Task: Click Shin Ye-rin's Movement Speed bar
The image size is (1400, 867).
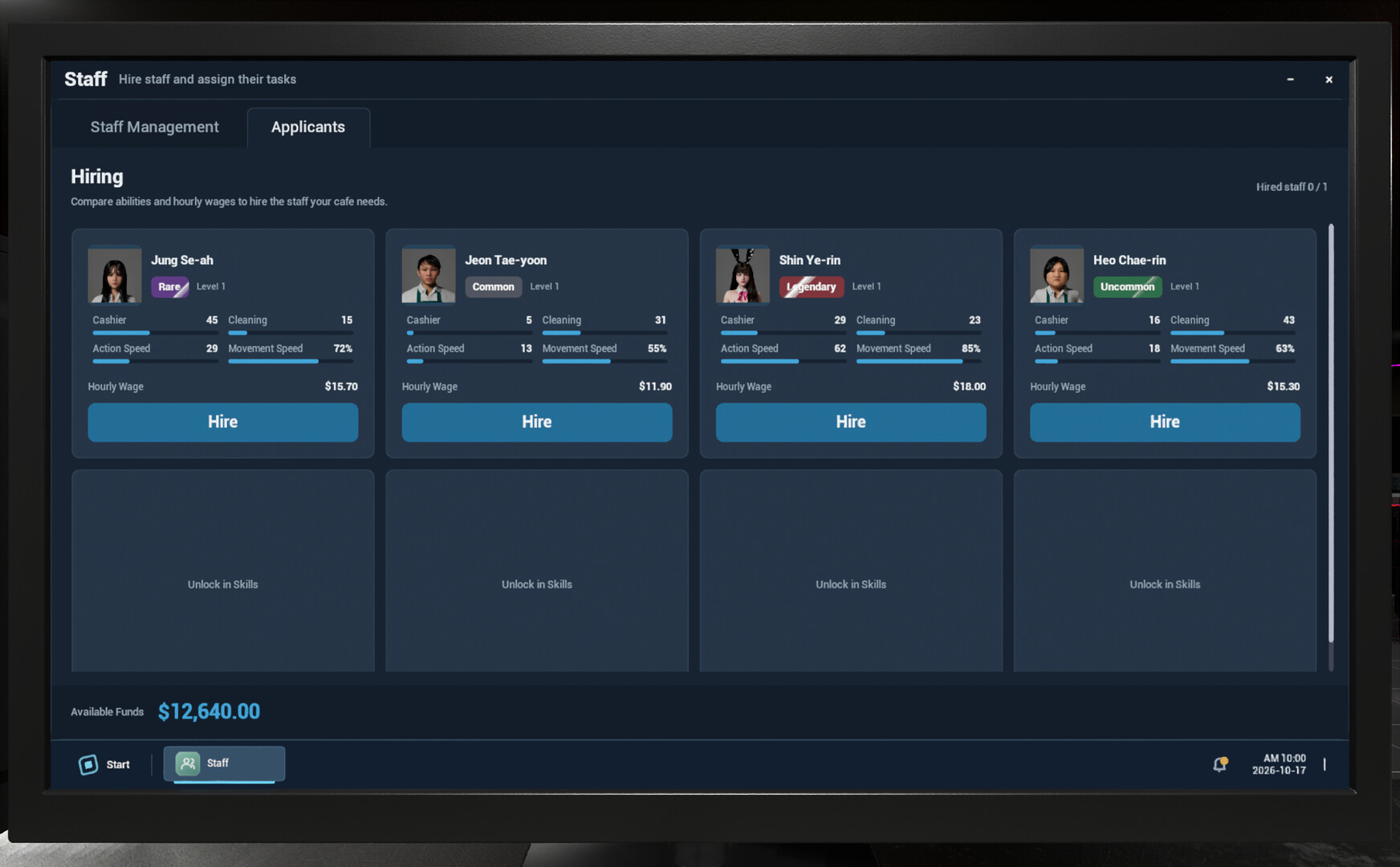Action: (x=918, y=361)
